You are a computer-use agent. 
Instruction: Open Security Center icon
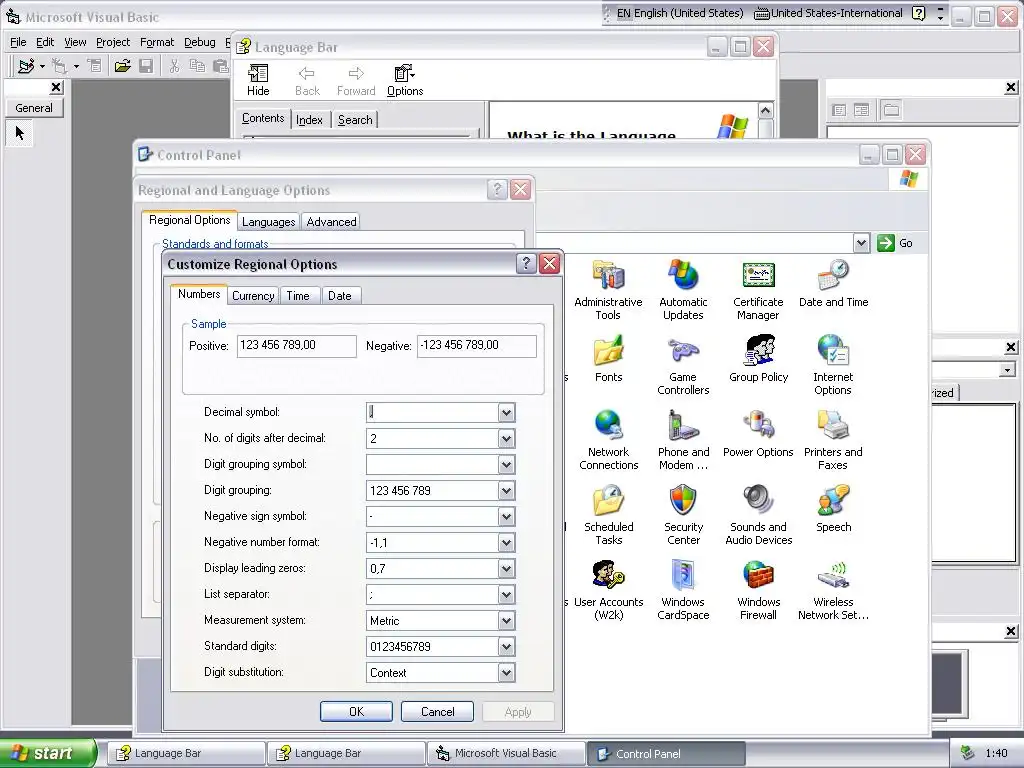(x=683, y=515)
